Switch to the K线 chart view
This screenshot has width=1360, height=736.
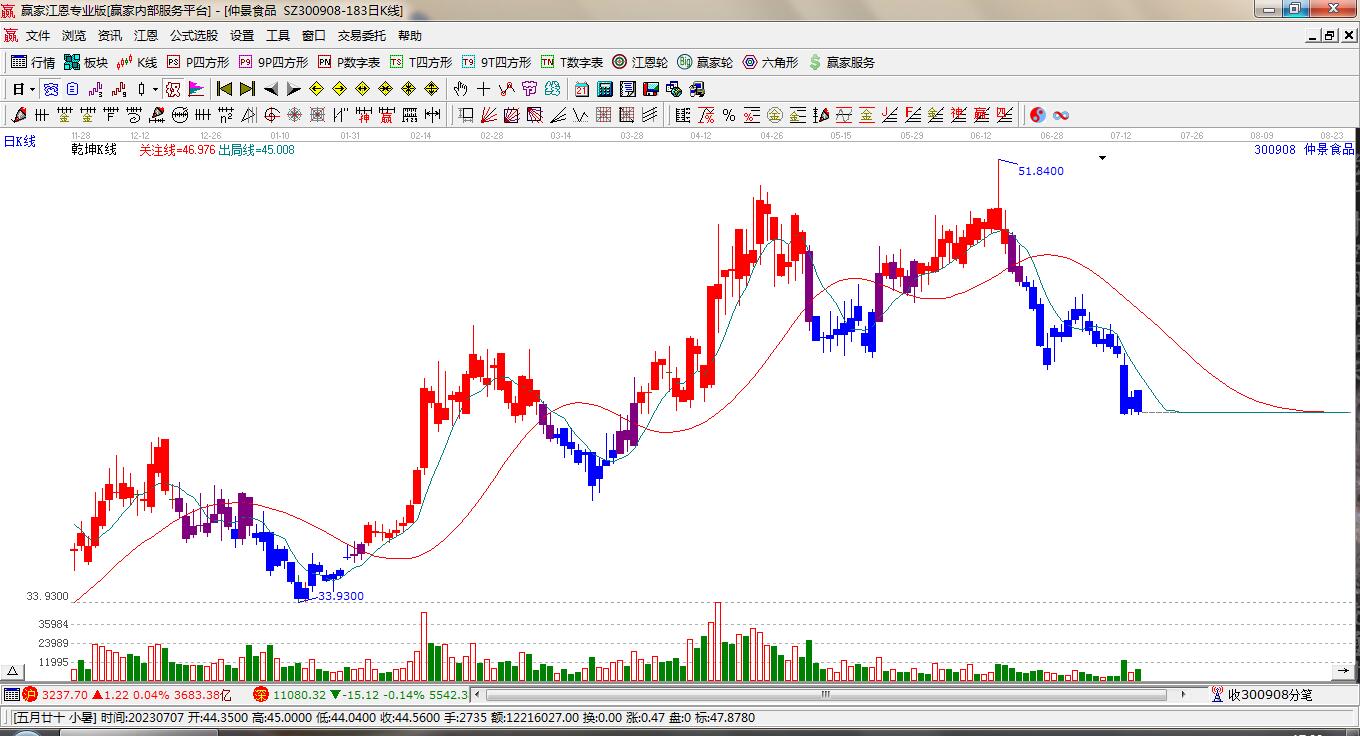coord(137,62)
